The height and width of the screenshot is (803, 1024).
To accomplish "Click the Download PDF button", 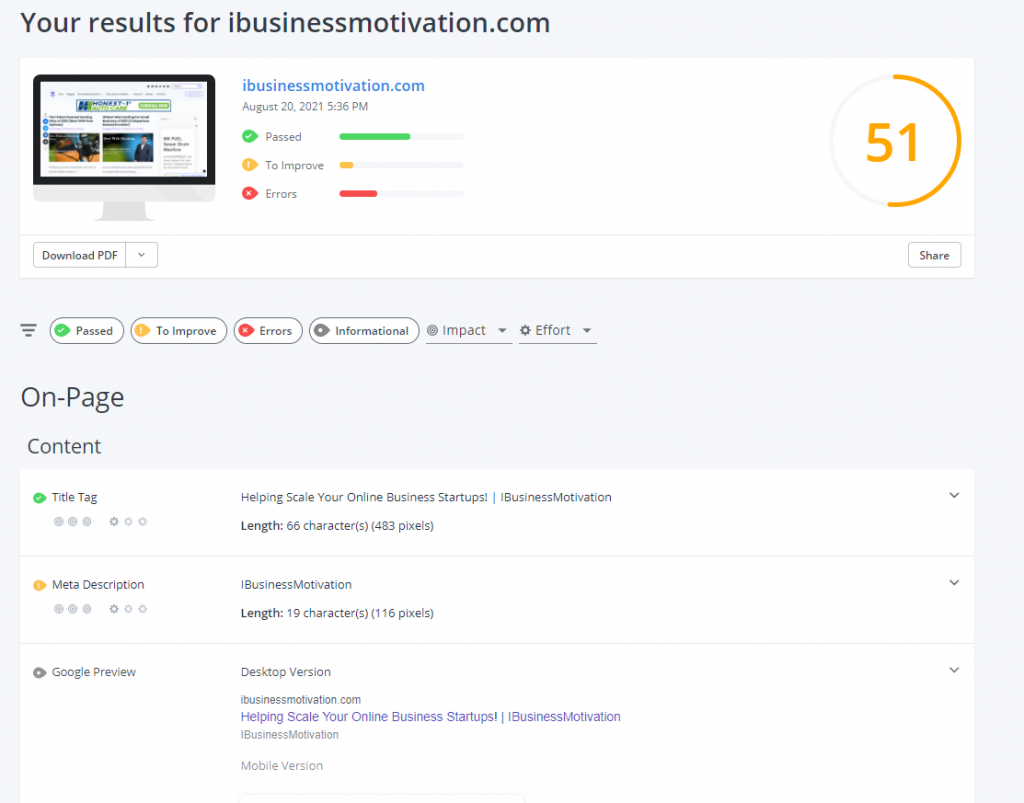I will pos(80,255).
